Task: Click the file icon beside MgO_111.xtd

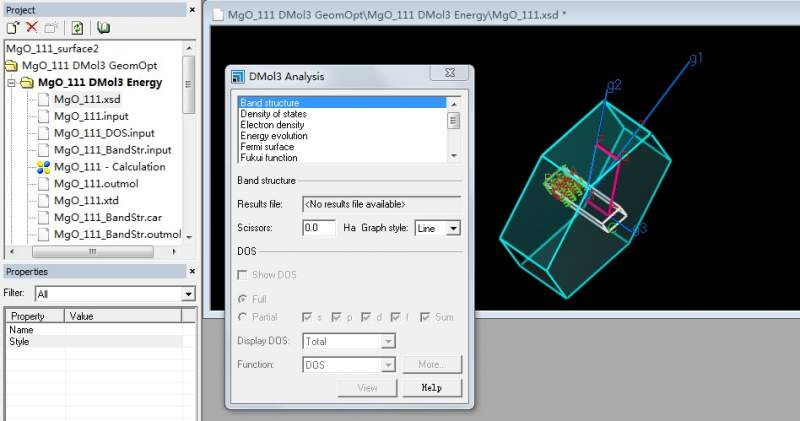Action: [x=44, y=201]
